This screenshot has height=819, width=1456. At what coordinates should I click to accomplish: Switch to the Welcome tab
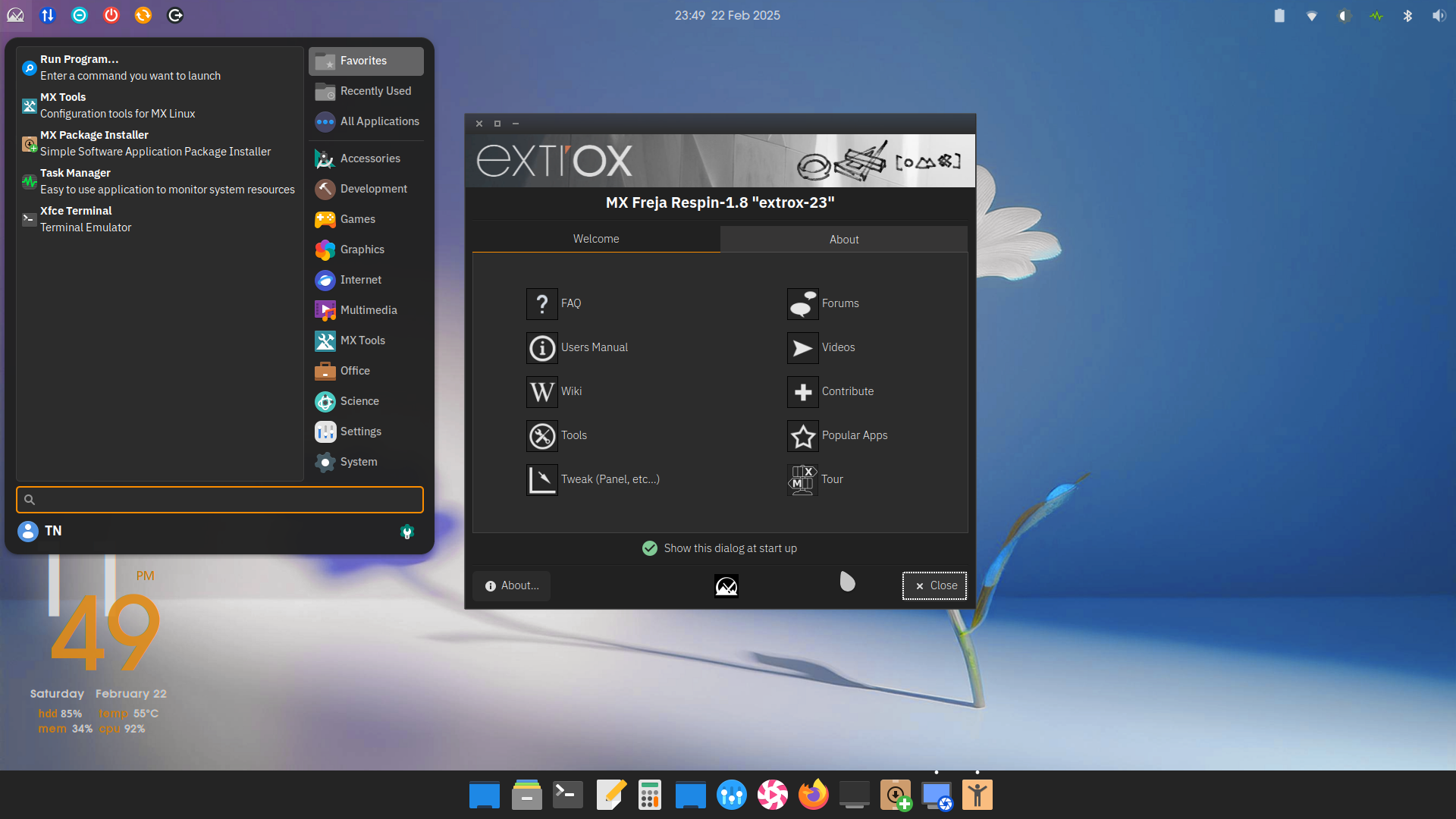point(596,239)
